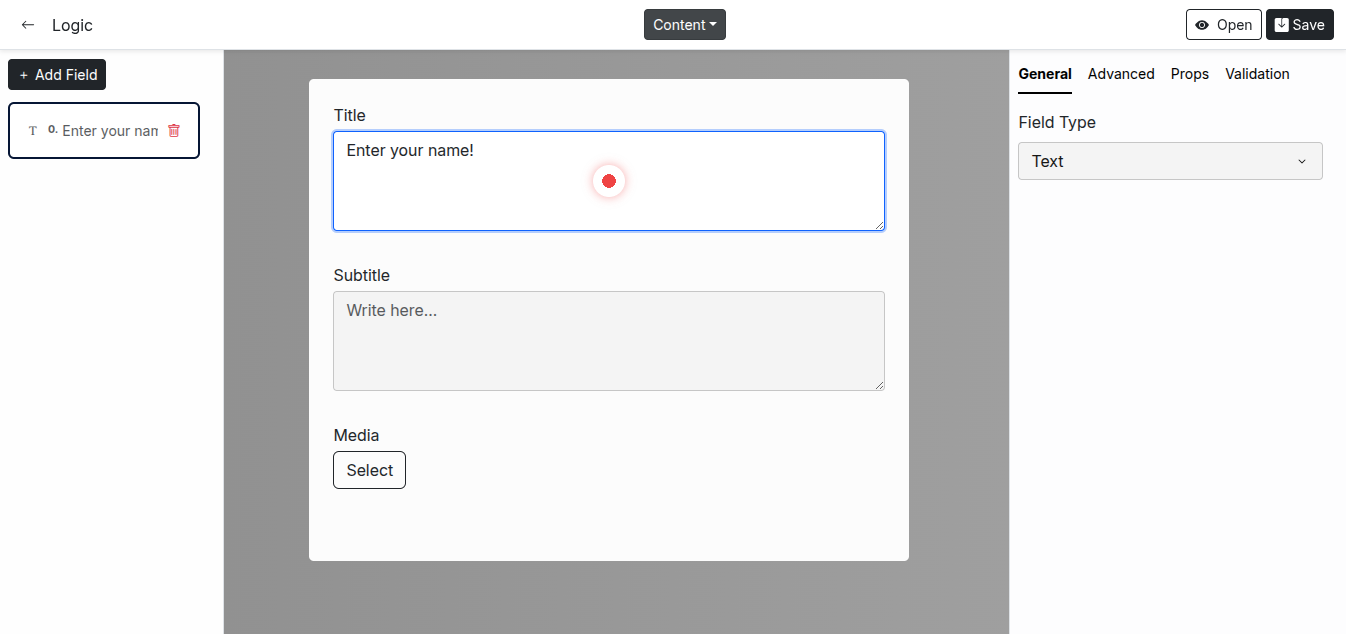1346x634 pixels.
Task: Click the resize handle of the Title textarea
Action: [x=879, y=225]
